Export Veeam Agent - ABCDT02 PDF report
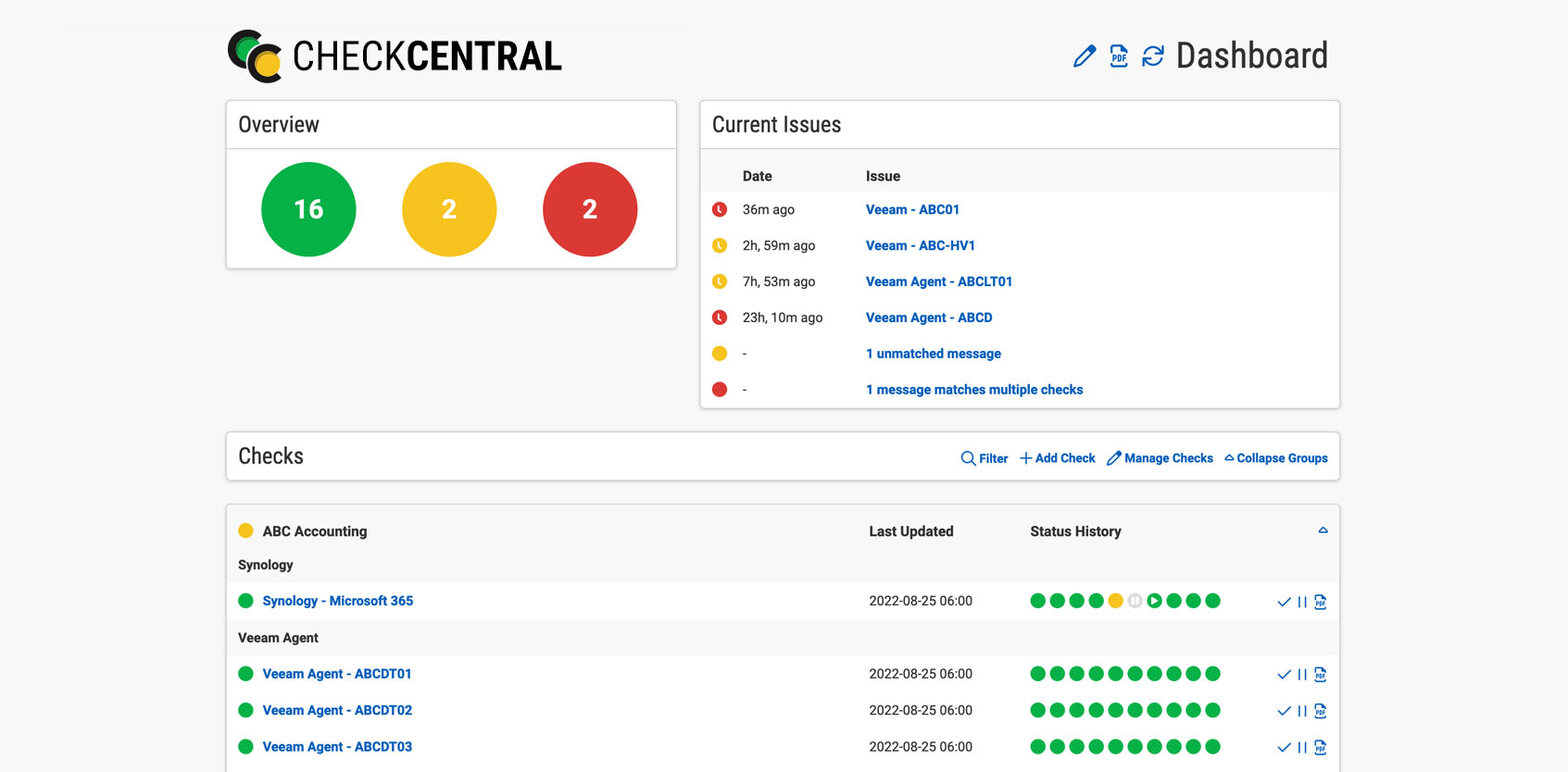Screen dimensions: 1568x772 pyautogui.click(x=1321, y=711)
